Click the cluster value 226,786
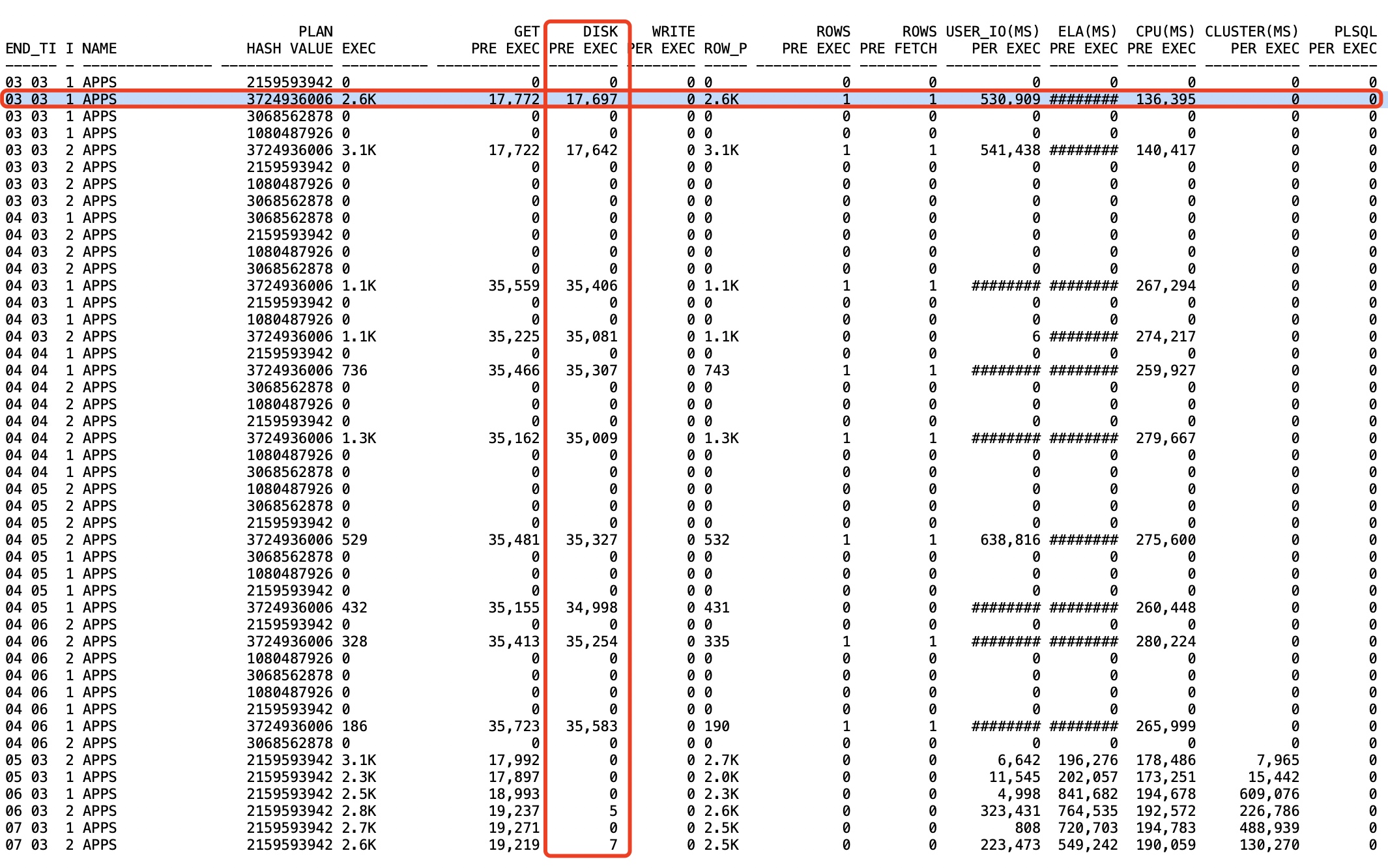Screen dimensions: 1388x868 click(1269, 811)
